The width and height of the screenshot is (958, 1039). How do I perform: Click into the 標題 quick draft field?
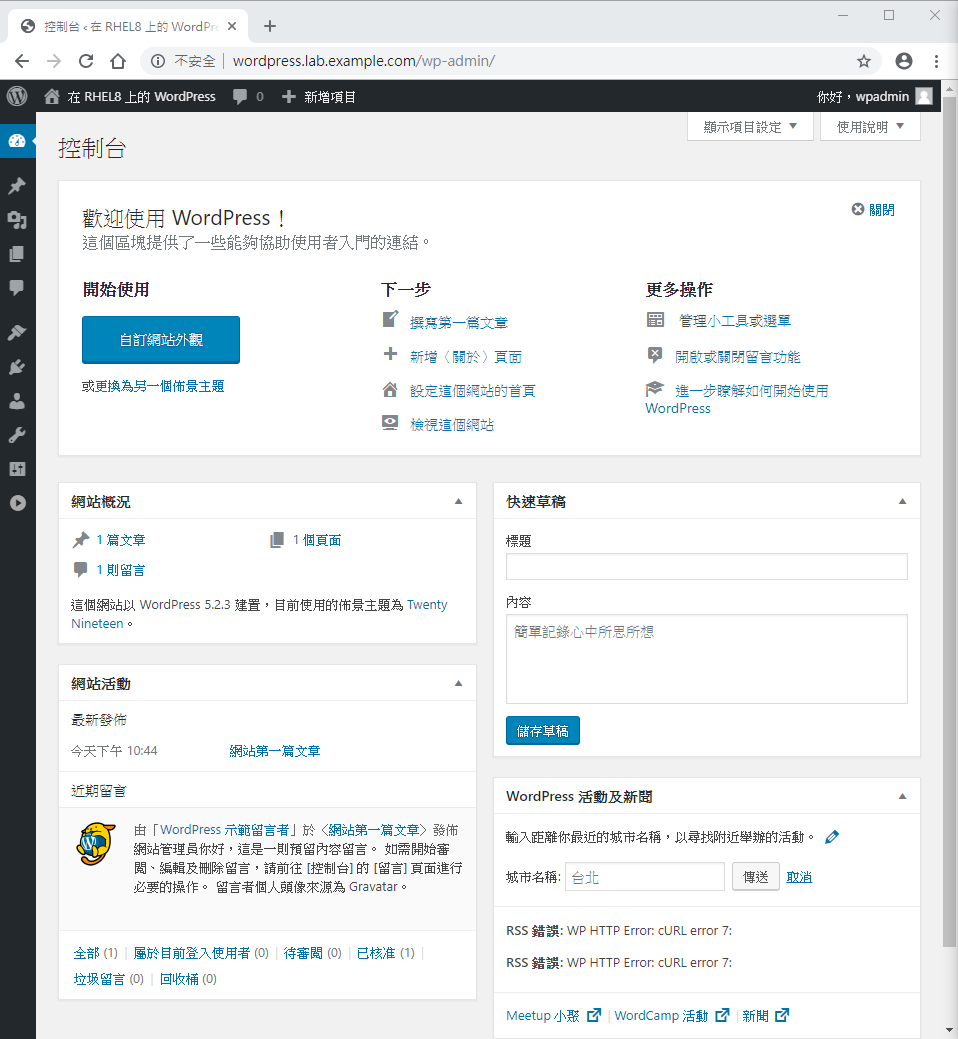tap(707, 567)
